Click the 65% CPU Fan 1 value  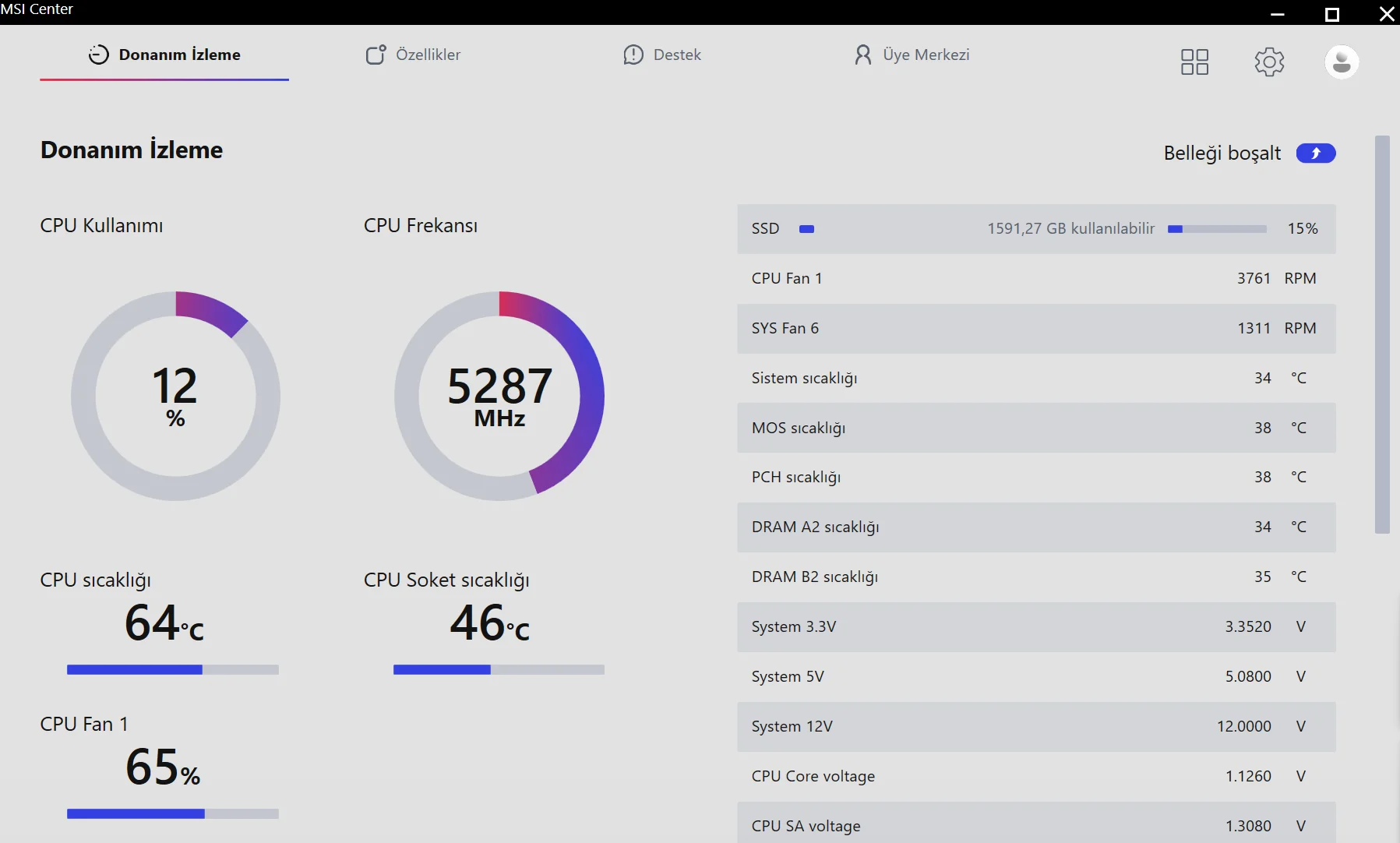click(163, 767)
